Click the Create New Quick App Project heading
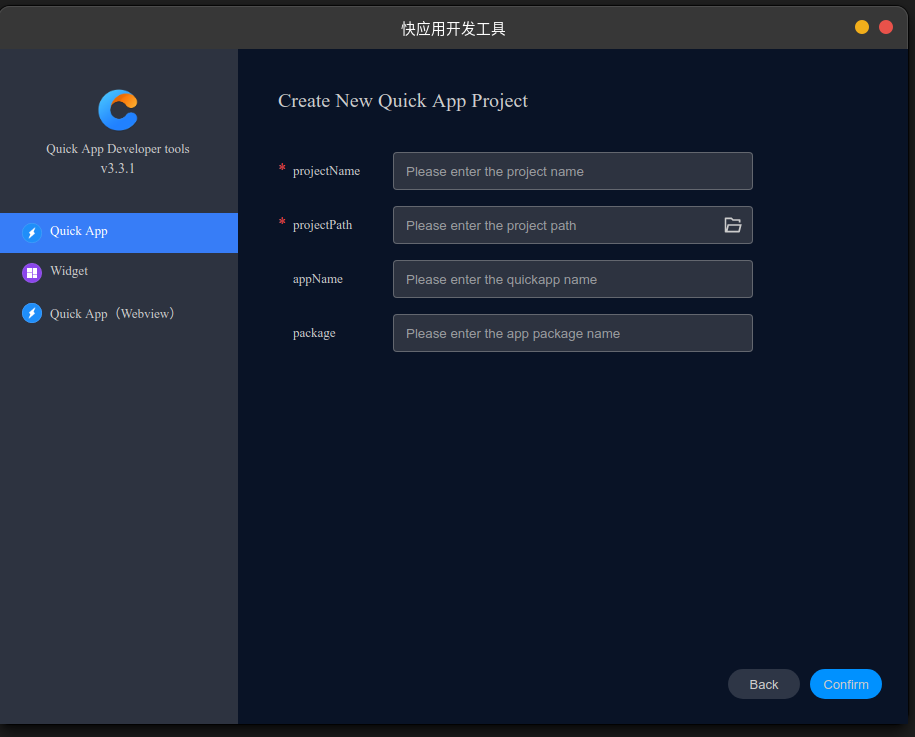 403,101
